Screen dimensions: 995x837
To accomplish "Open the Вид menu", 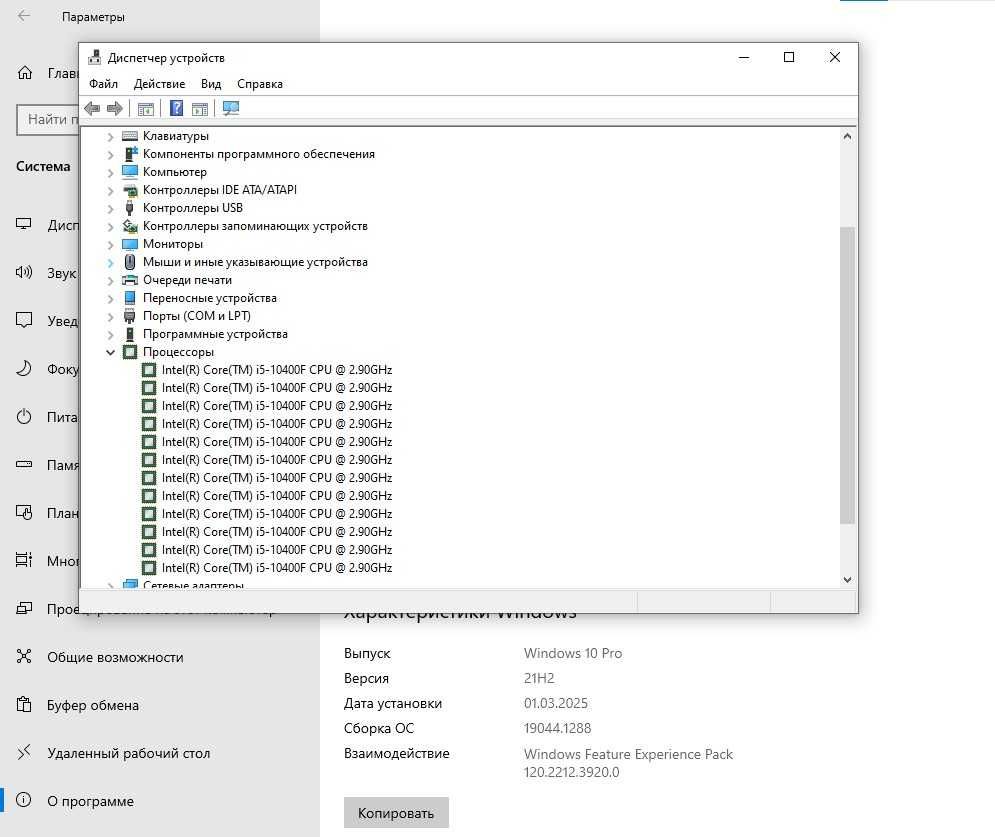I will coord(211,84).
